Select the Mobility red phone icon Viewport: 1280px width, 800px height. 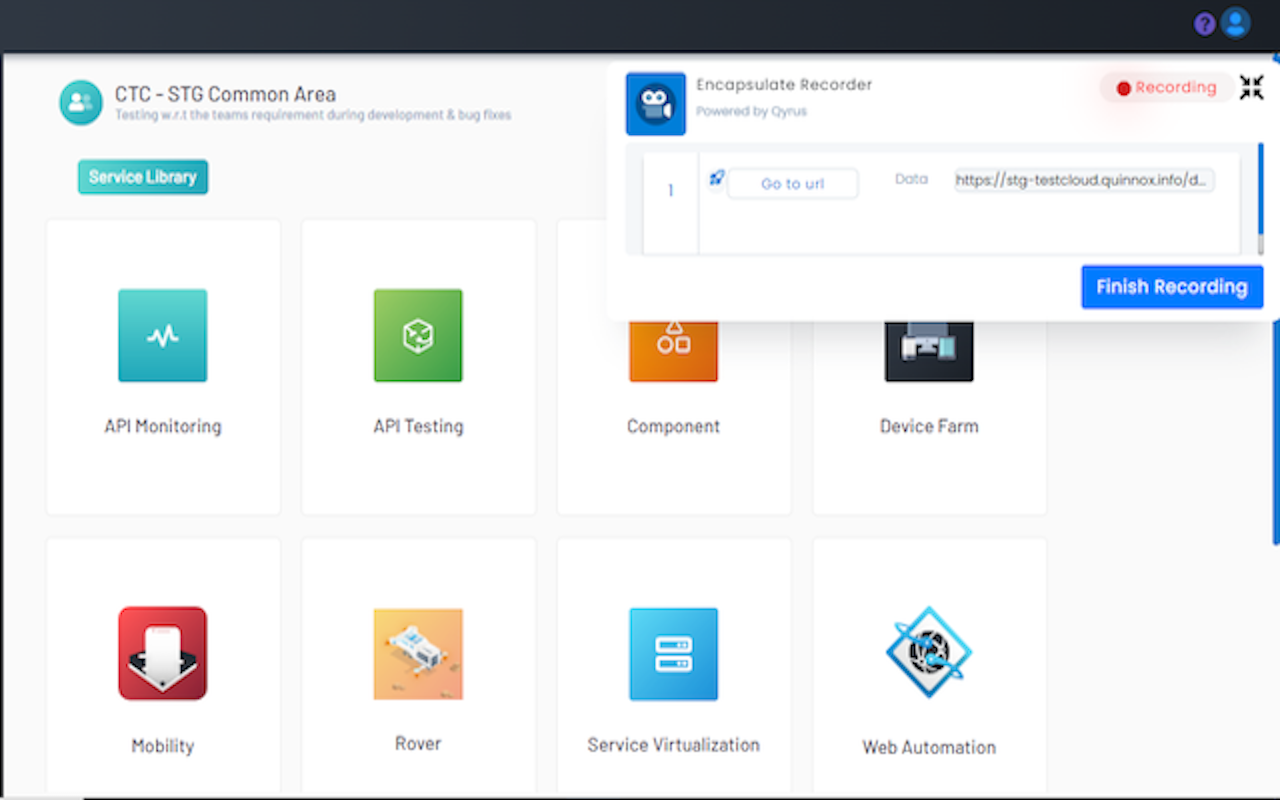(x=162, y=653)
